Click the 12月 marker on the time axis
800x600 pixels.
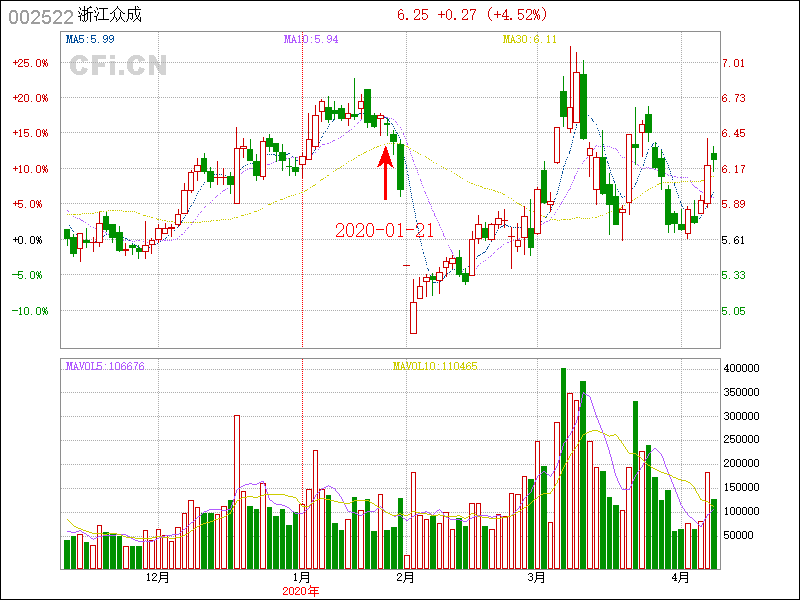[x=157, y=578]
